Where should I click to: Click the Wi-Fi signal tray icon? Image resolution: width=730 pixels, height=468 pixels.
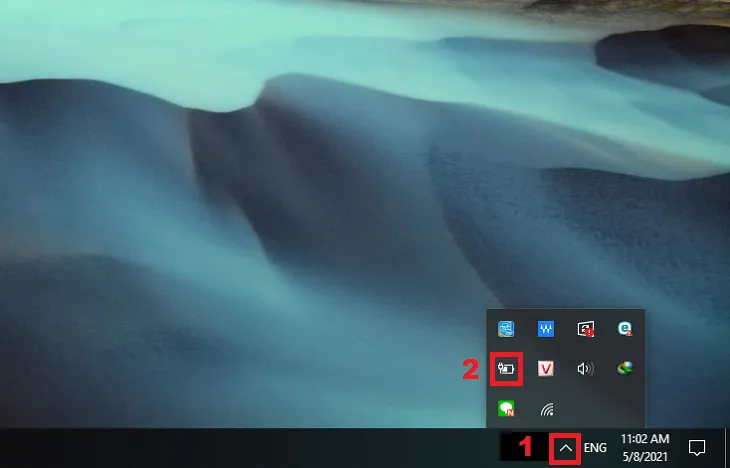click(547, 409)
